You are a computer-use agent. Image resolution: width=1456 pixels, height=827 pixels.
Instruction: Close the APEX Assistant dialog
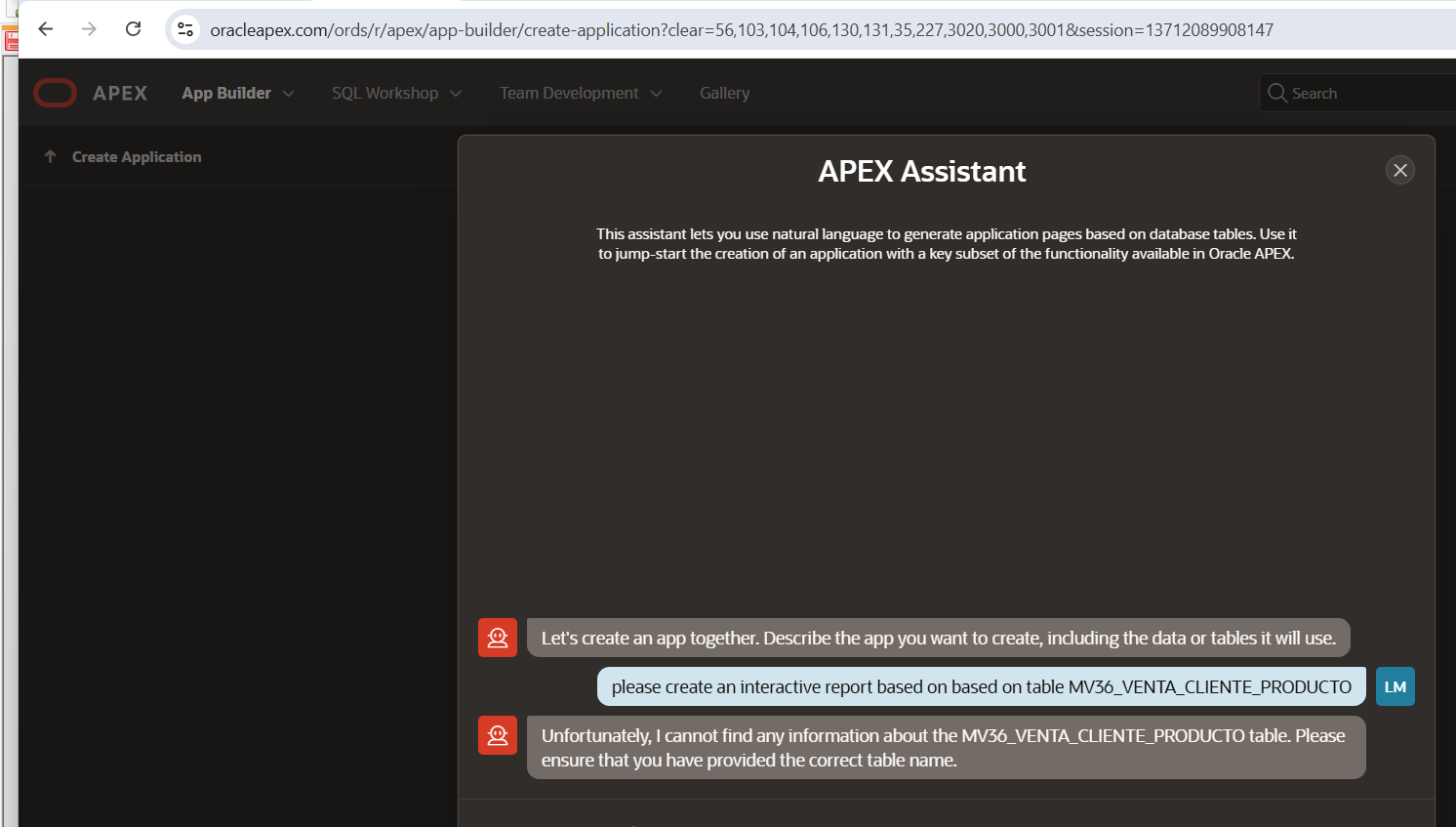tap(1400, 170)
